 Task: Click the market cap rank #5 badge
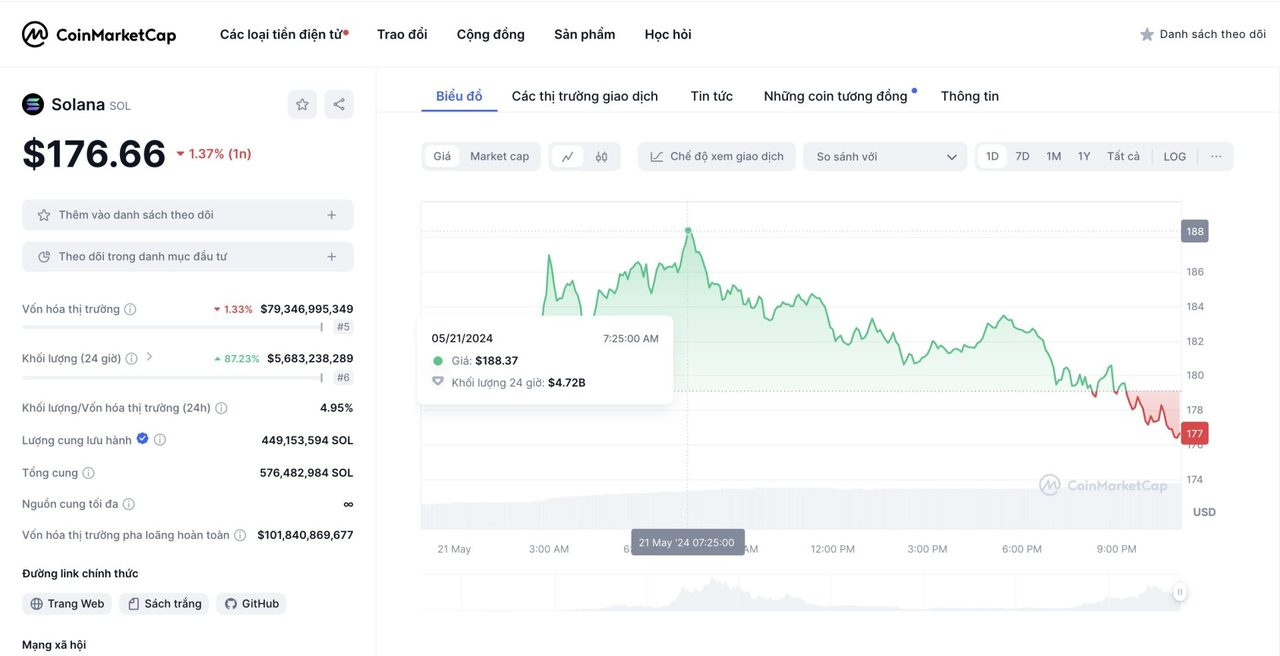pyautogui.click(x=343, y=327)
